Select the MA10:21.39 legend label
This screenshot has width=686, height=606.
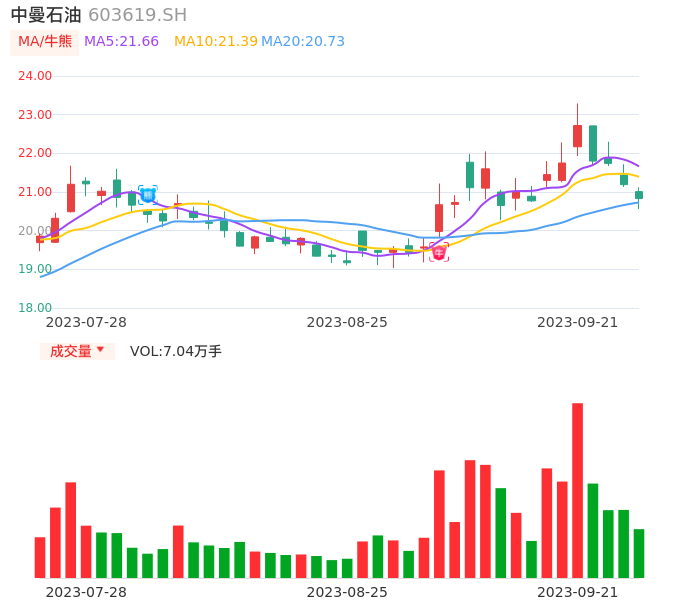[x=216, y=42]
